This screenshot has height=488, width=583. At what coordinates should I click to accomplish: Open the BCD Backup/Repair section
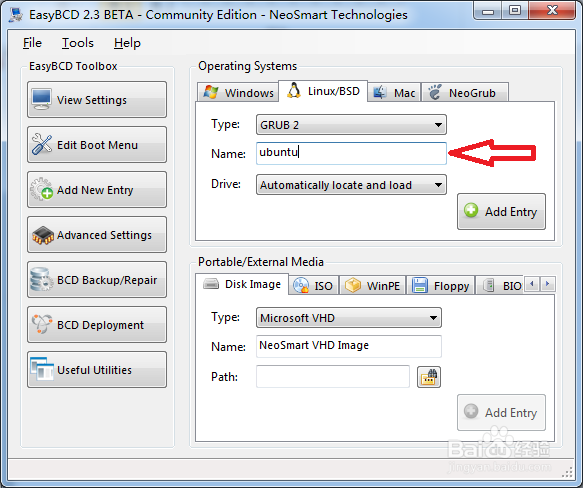click(x=97, y=280)
